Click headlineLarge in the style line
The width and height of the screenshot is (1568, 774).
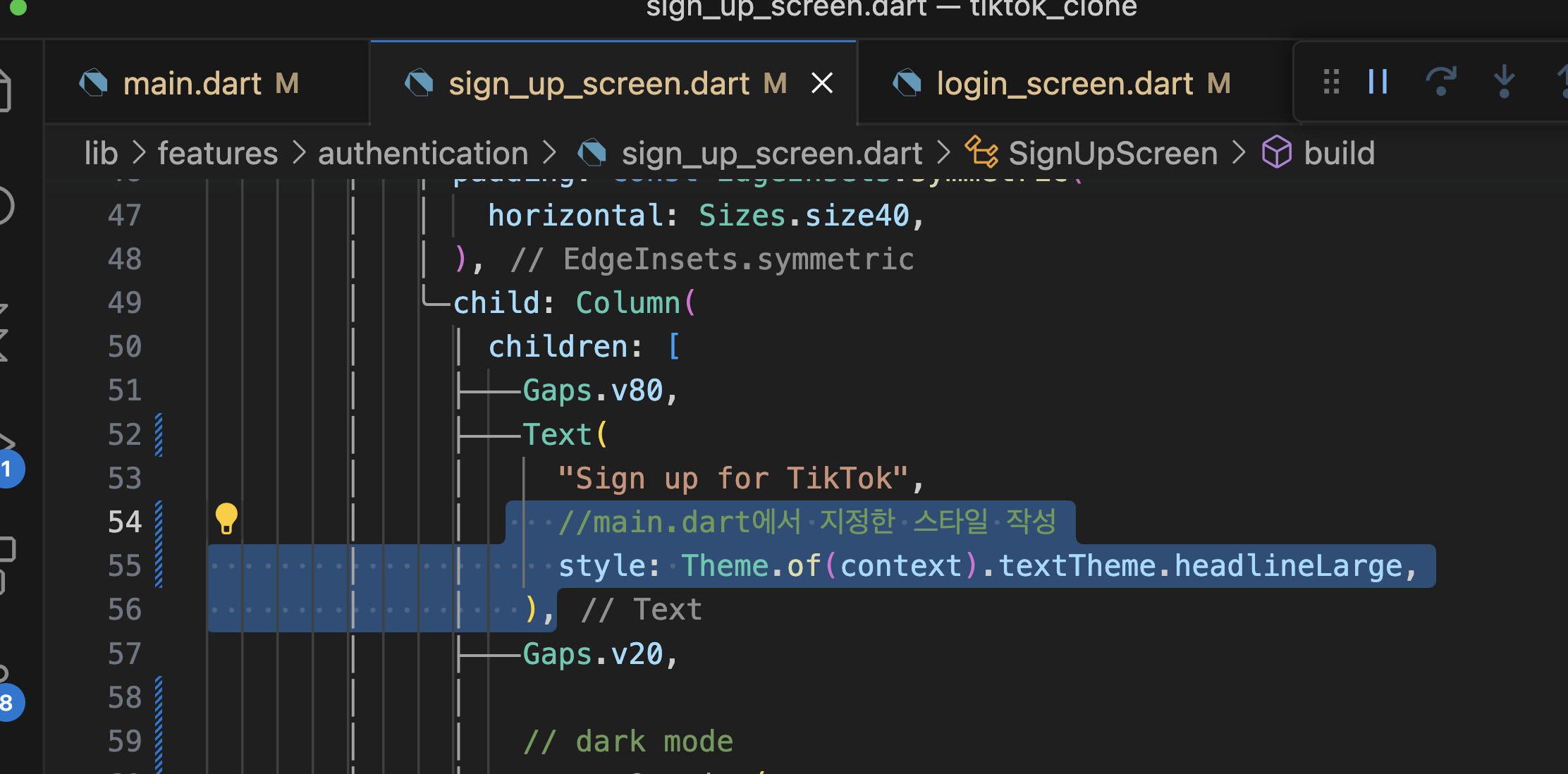1287,566
